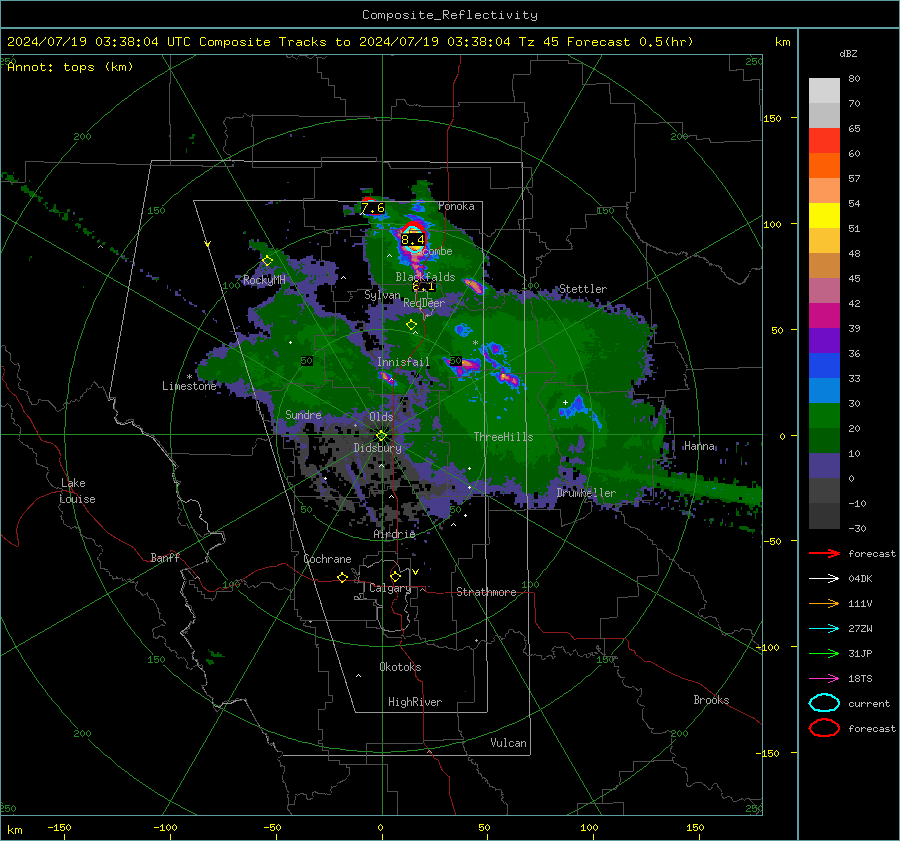Screen dimensions: 900x841
Task: Click the yellow diamond marker at Didsbury radar center
Action: point(381,436)
